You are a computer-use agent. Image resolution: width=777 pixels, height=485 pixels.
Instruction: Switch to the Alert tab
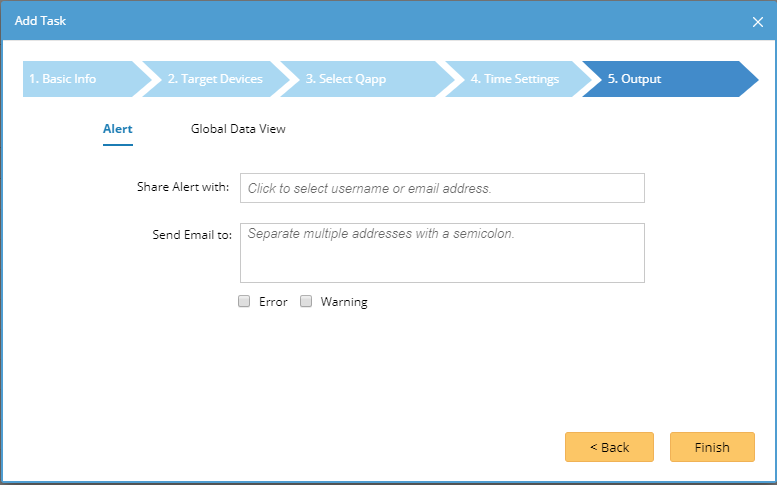click(118, 129)
